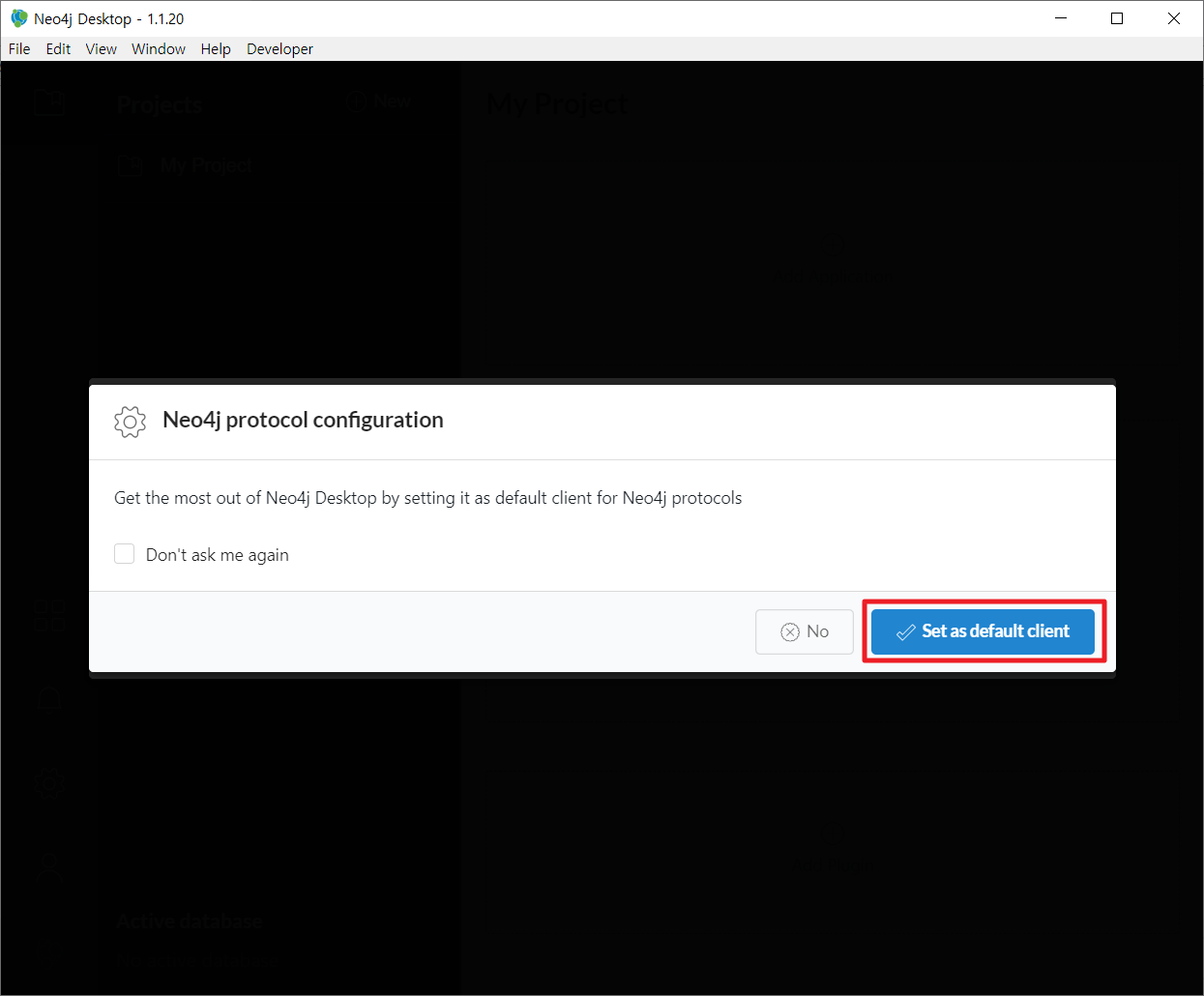Close the Neo4j Desktop window

point(1174,18)
